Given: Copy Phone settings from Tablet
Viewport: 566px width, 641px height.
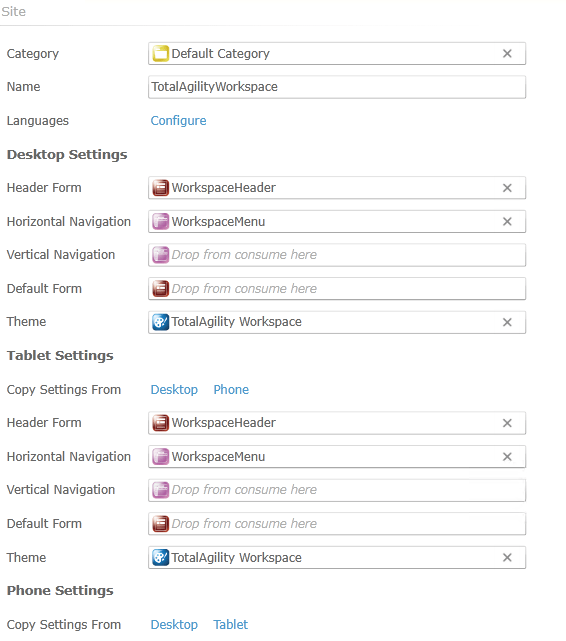Looking at the screenshot, I should (230, 625).
